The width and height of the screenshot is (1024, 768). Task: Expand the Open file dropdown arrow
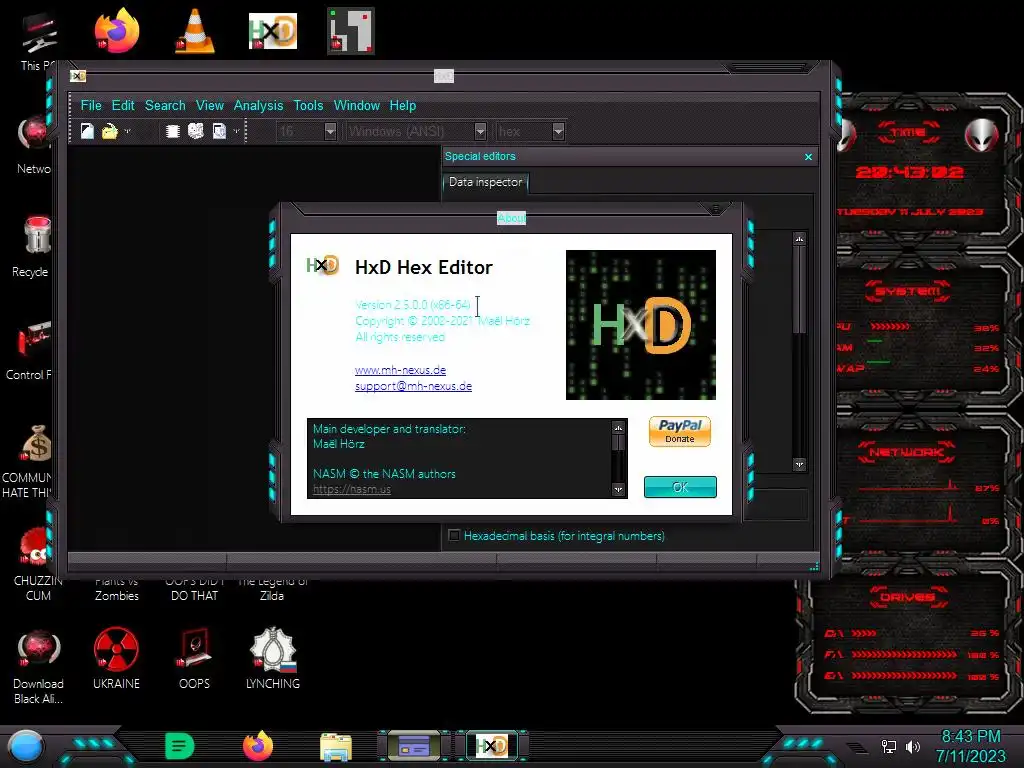coord(127,131)
